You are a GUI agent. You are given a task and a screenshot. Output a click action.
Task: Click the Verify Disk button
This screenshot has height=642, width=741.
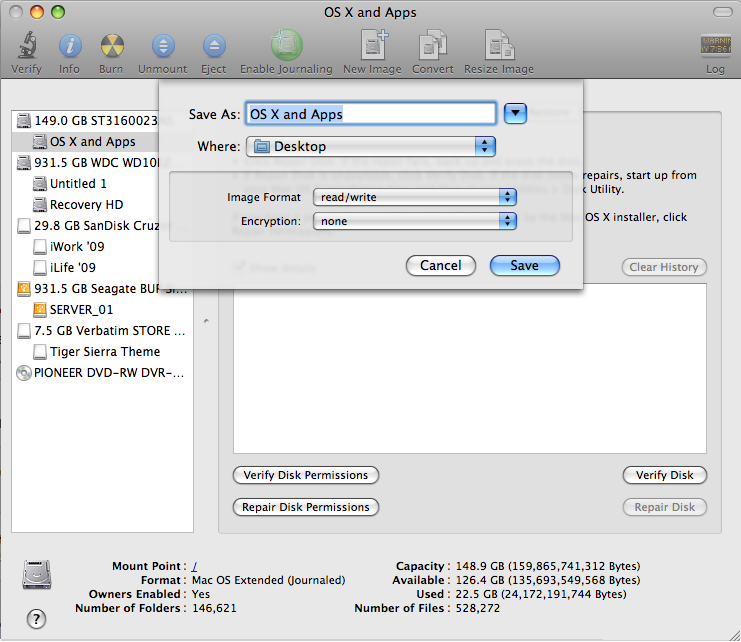tap(664, 475)
